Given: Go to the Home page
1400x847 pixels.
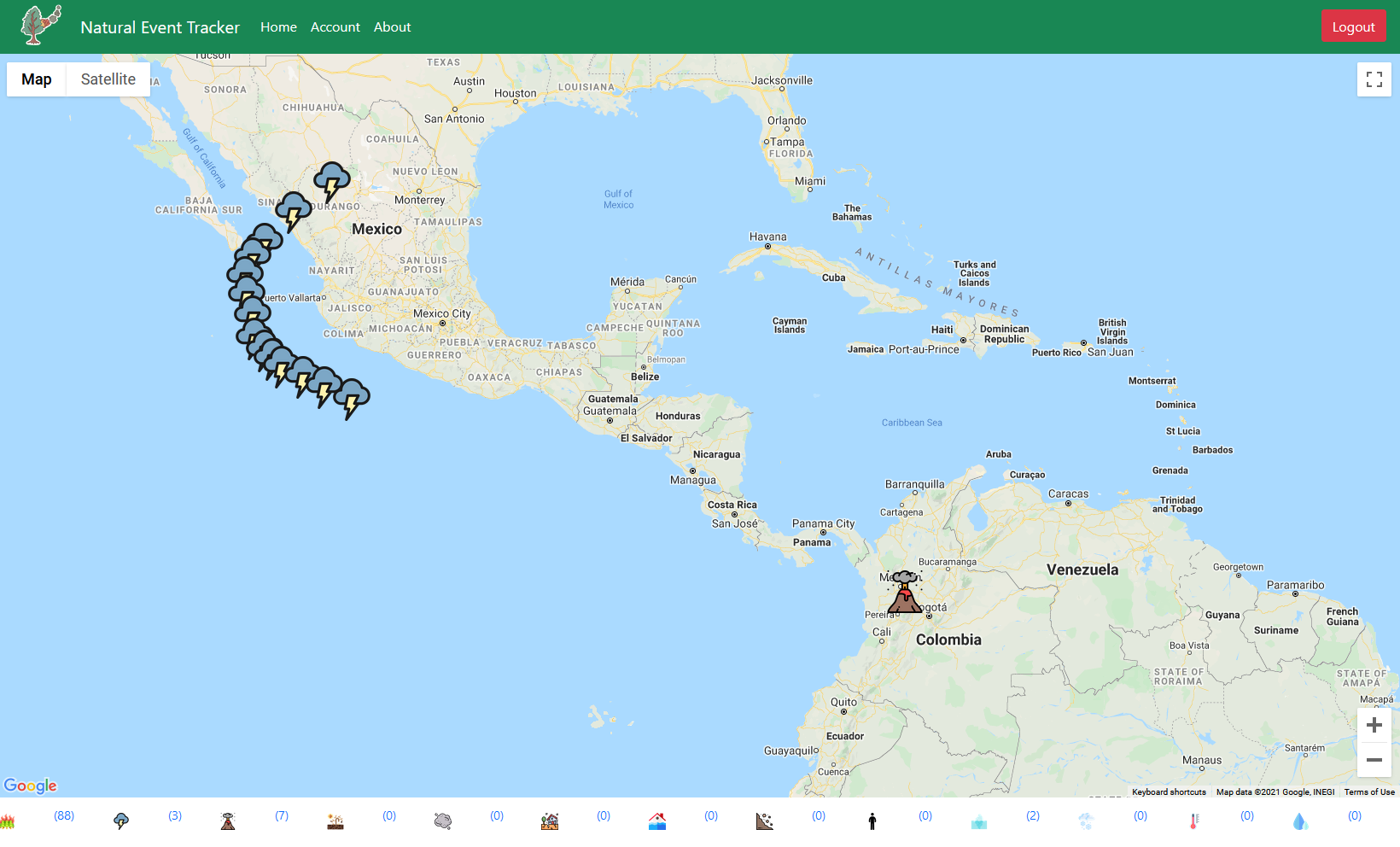Looking at the screenshot, I should pos(278,27).
